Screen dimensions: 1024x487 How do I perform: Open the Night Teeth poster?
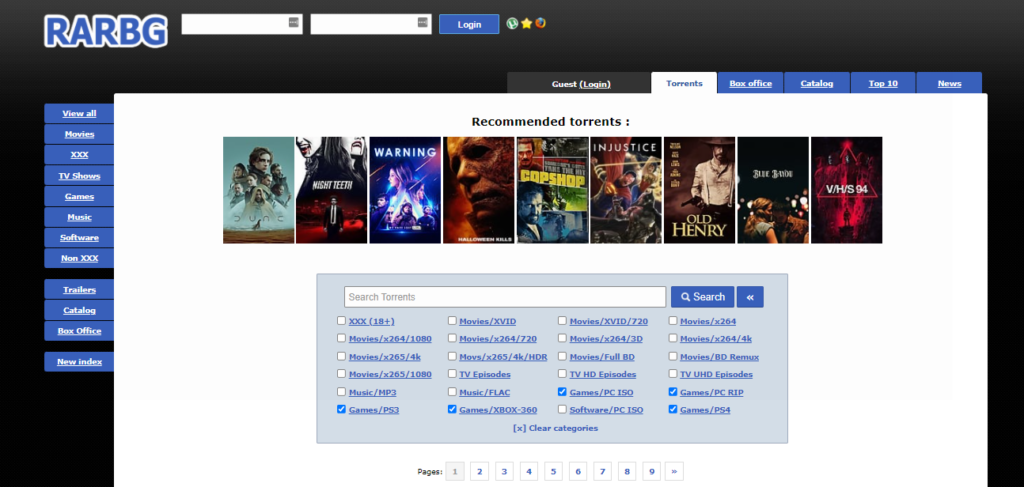point(331,190)
